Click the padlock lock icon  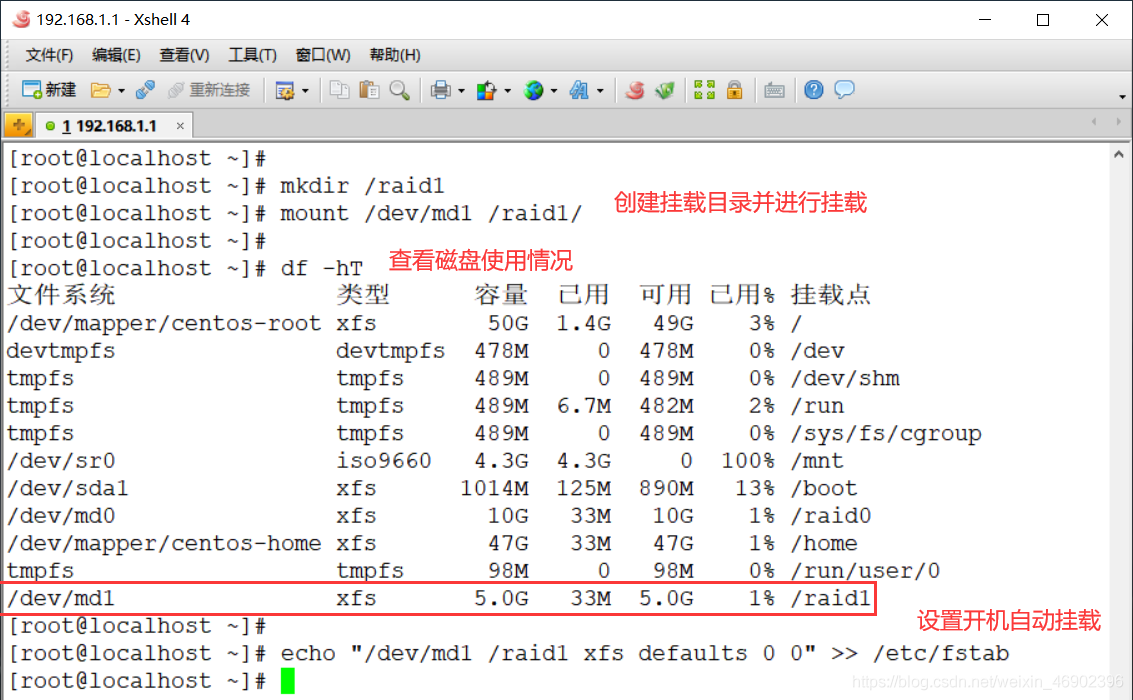[734, 90]
